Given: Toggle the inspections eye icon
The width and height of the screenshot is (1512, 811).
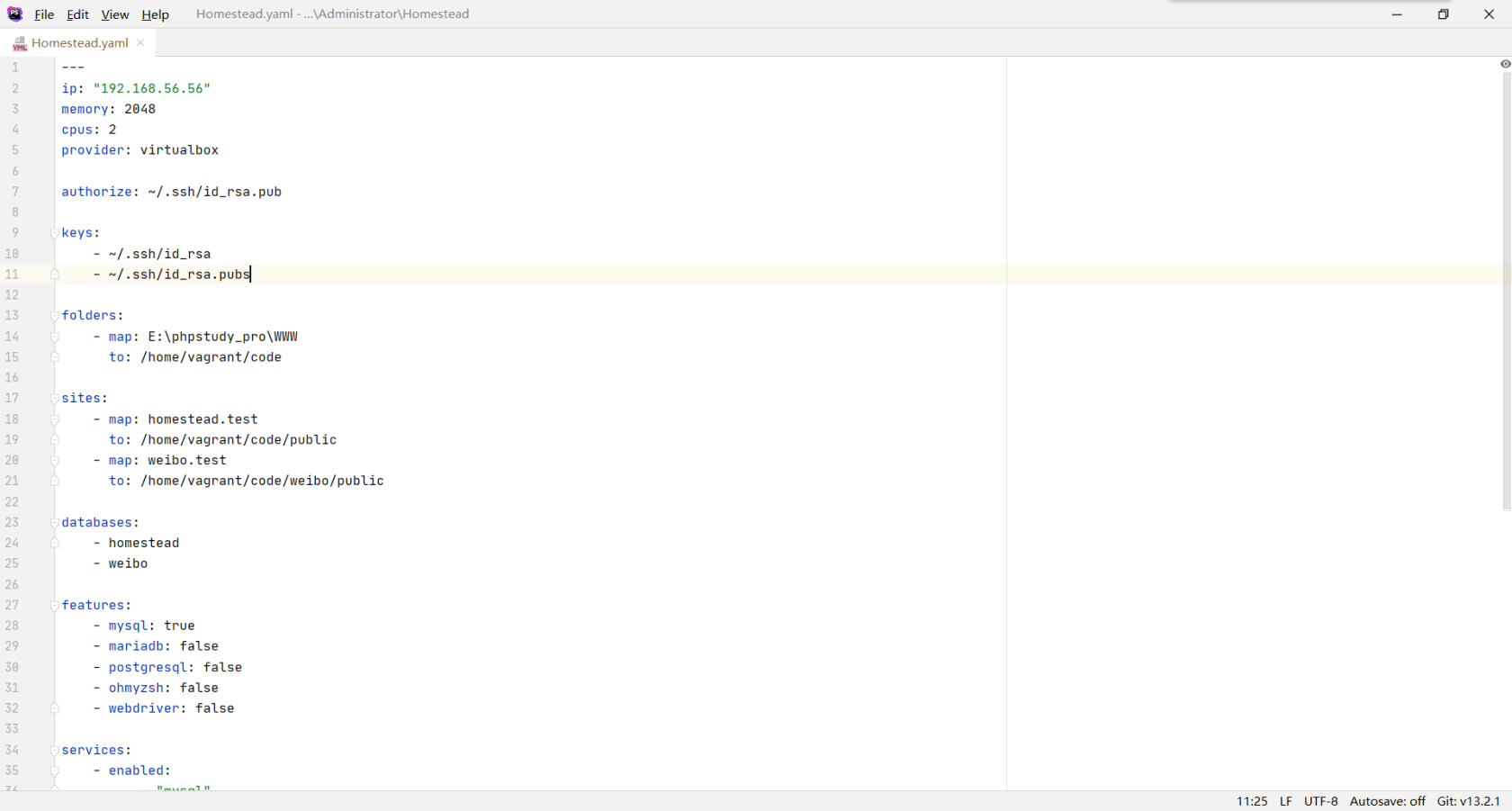Looking at the screenshot, I should (x=1505, y=64).
